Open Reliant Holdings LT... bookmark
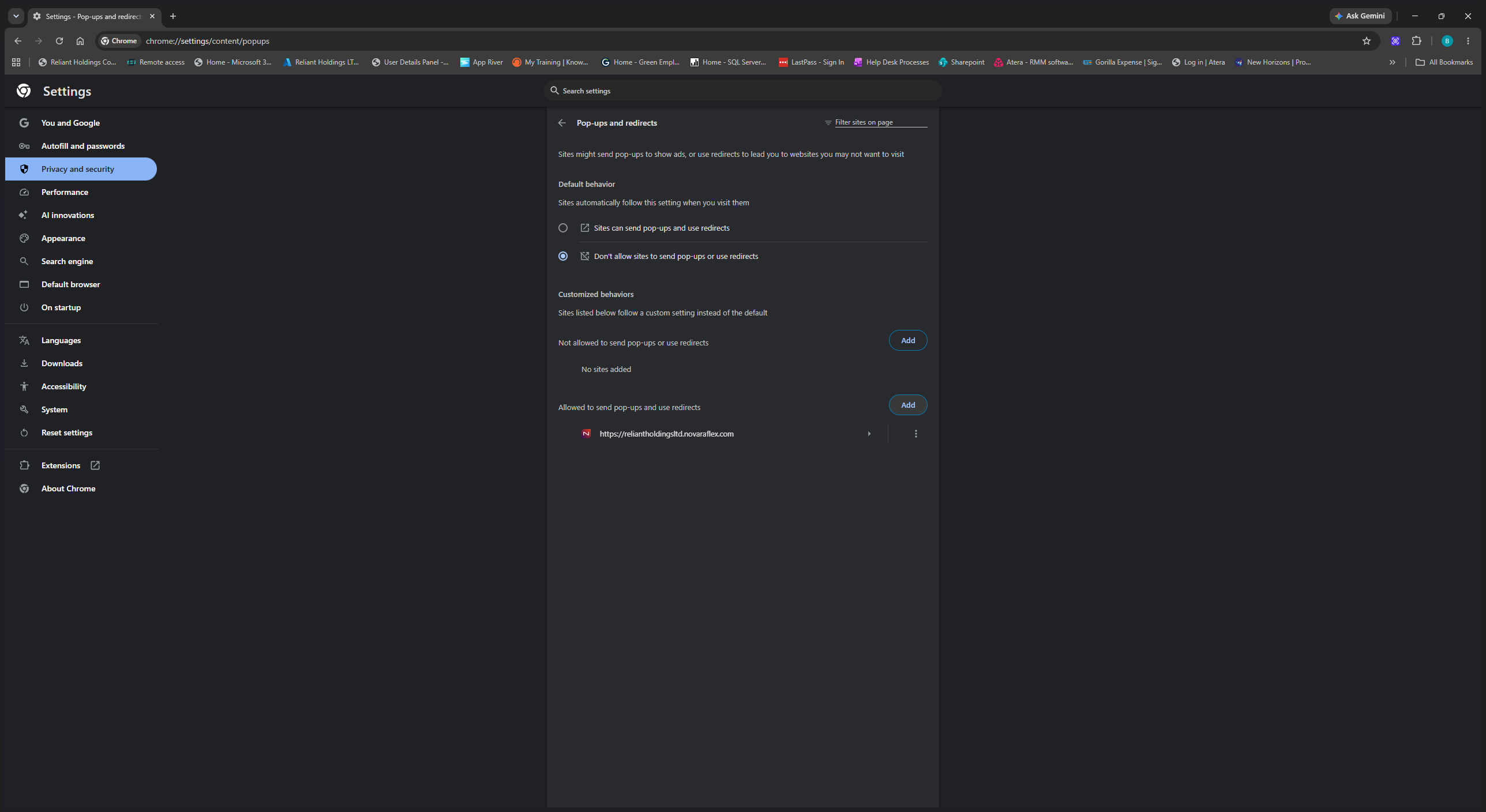 pyautogui.click(x=321, y=62)
